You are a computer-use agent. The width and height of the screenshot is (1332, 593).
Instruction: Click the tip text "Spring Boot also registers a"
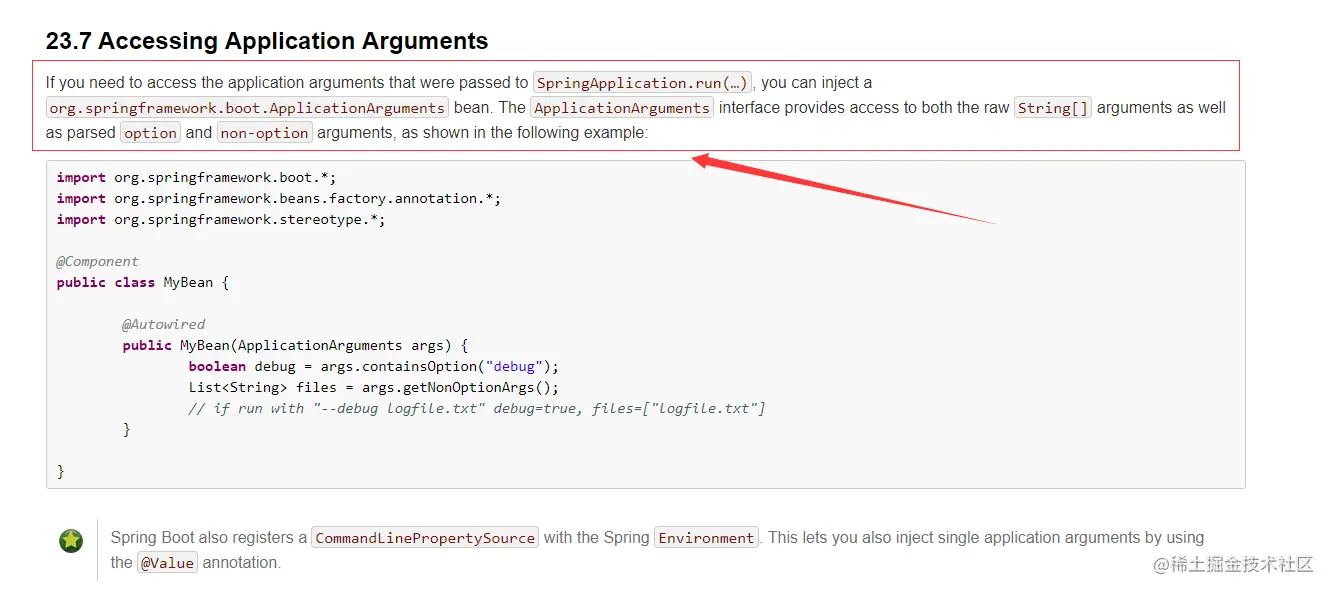tap(209, 537)
